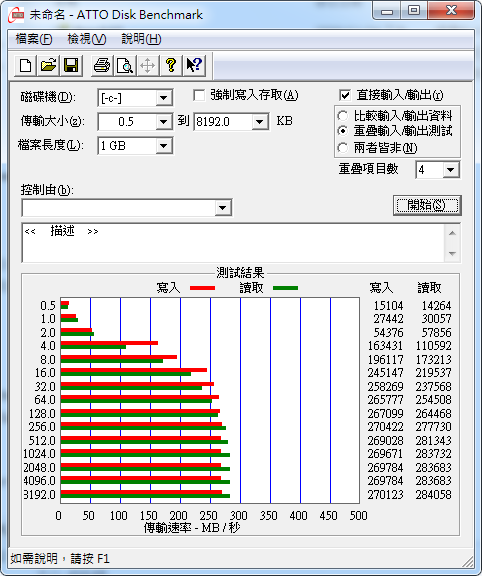Click the 1024.0 transfer size row label

(39, 454)
